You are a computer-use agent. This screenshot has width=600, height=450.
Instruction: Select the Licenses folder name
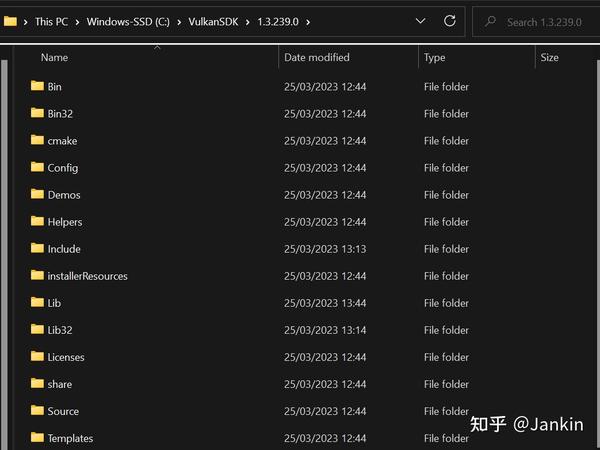click(66, 357)
